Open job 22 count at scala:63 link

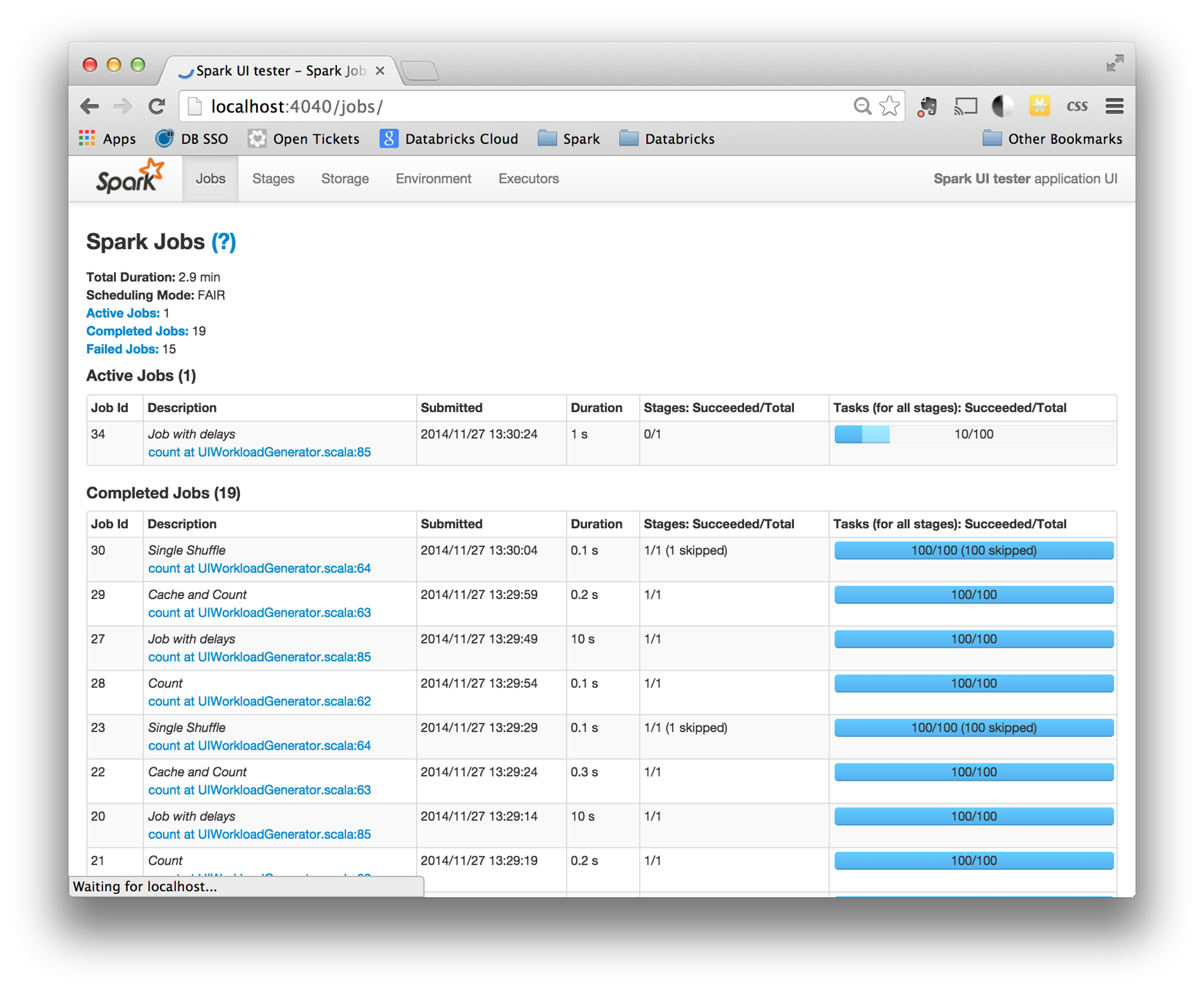(259, 790)
